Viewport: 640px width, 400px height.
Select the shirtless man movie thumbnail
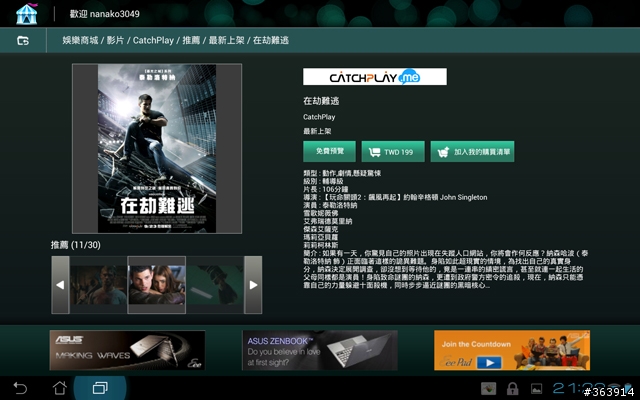pos(98,285)
